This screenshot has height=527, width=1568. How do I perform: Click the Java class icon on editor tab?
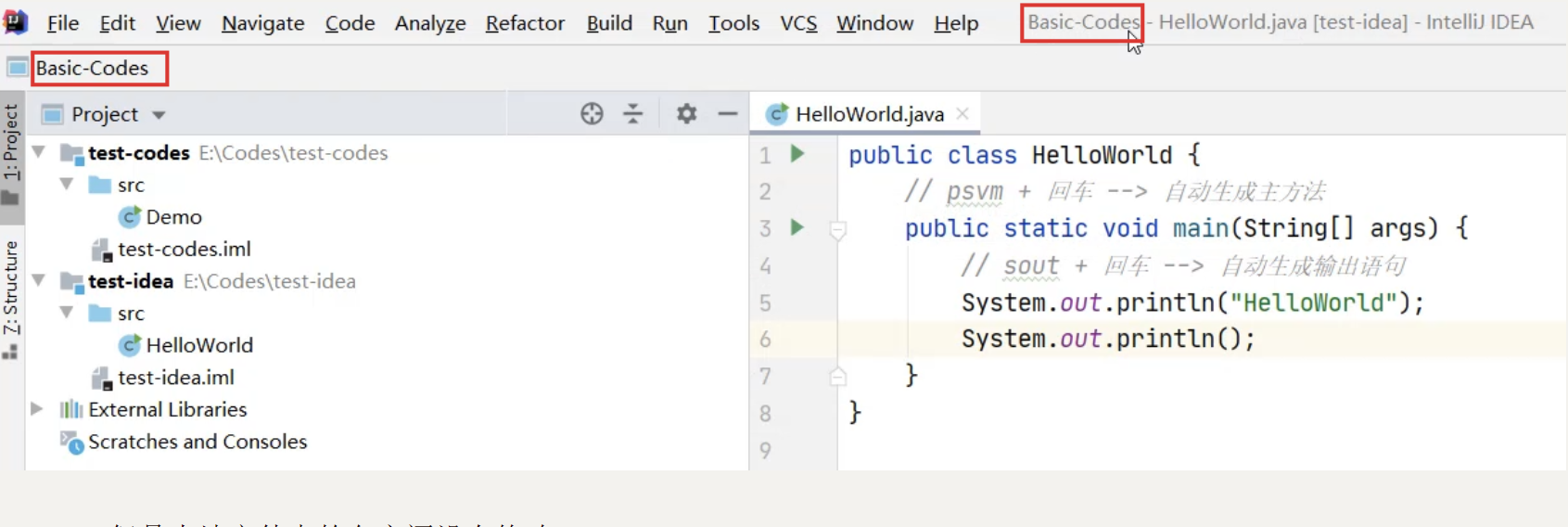click(777, 114)
